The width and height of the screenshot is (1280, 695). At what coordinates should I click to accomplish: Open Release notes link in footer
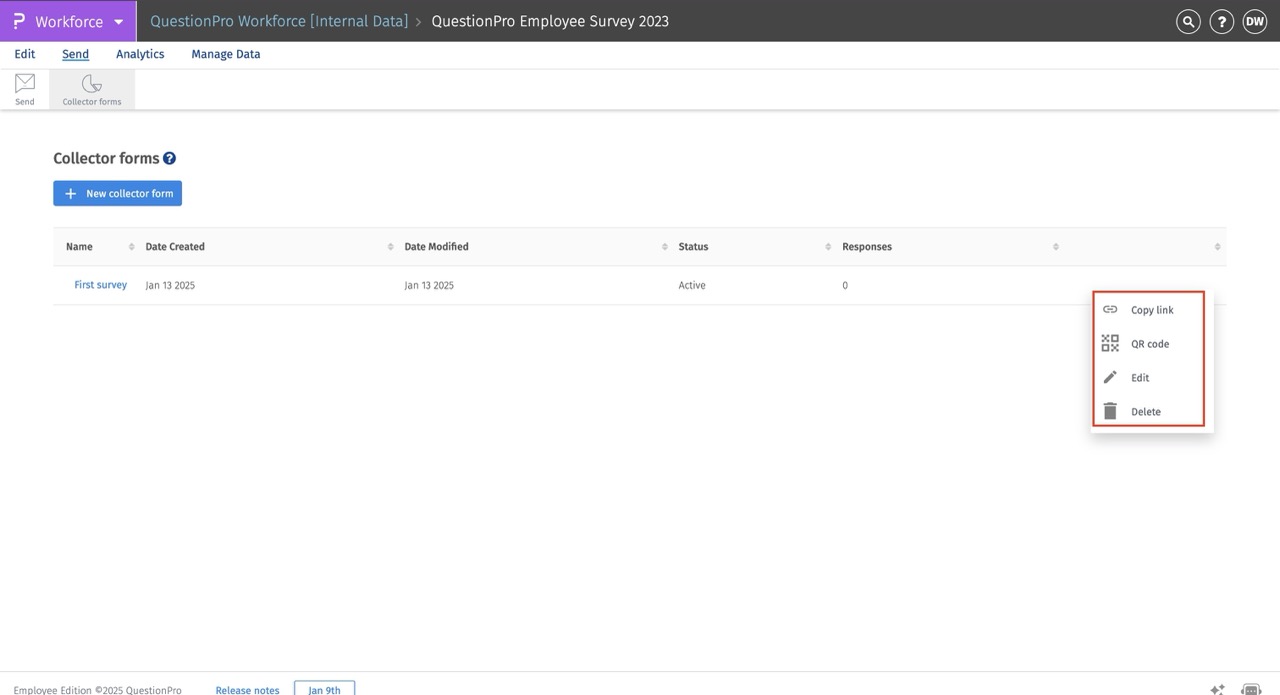[x=247, y=690]
